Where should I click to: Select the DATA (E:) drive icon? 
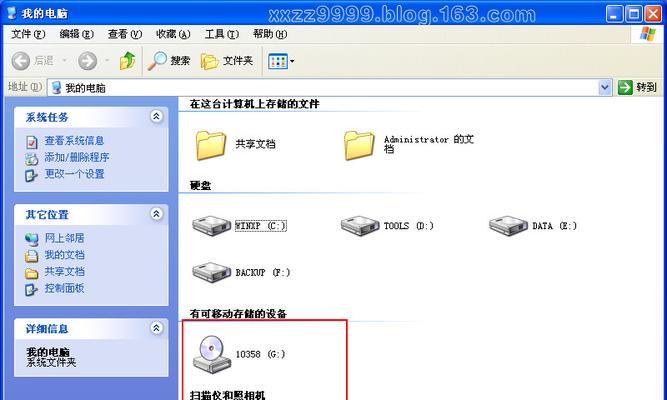[508, 225]
